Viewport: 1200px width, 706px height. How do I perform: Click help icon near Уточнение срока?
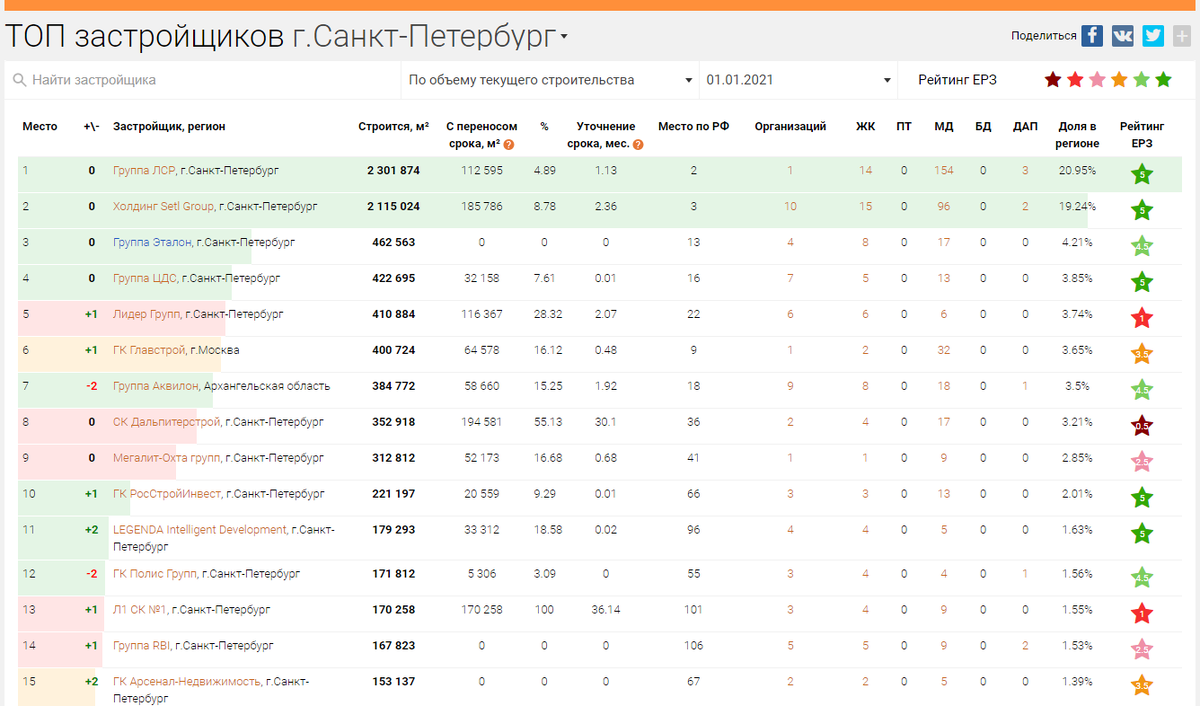pos(638,144)
